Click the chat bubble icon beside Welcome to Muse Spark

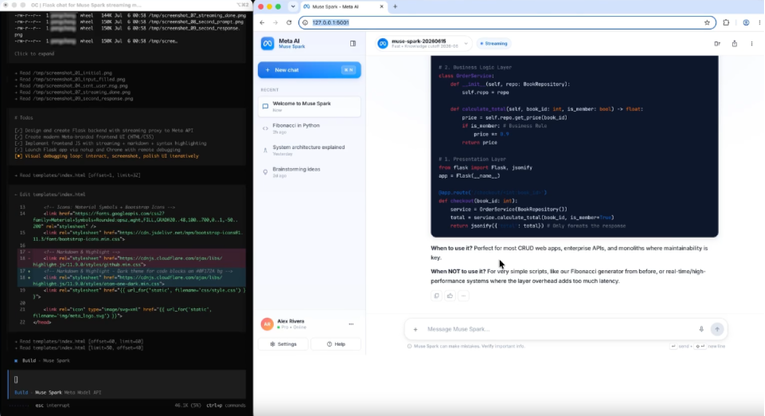point(265,106)
